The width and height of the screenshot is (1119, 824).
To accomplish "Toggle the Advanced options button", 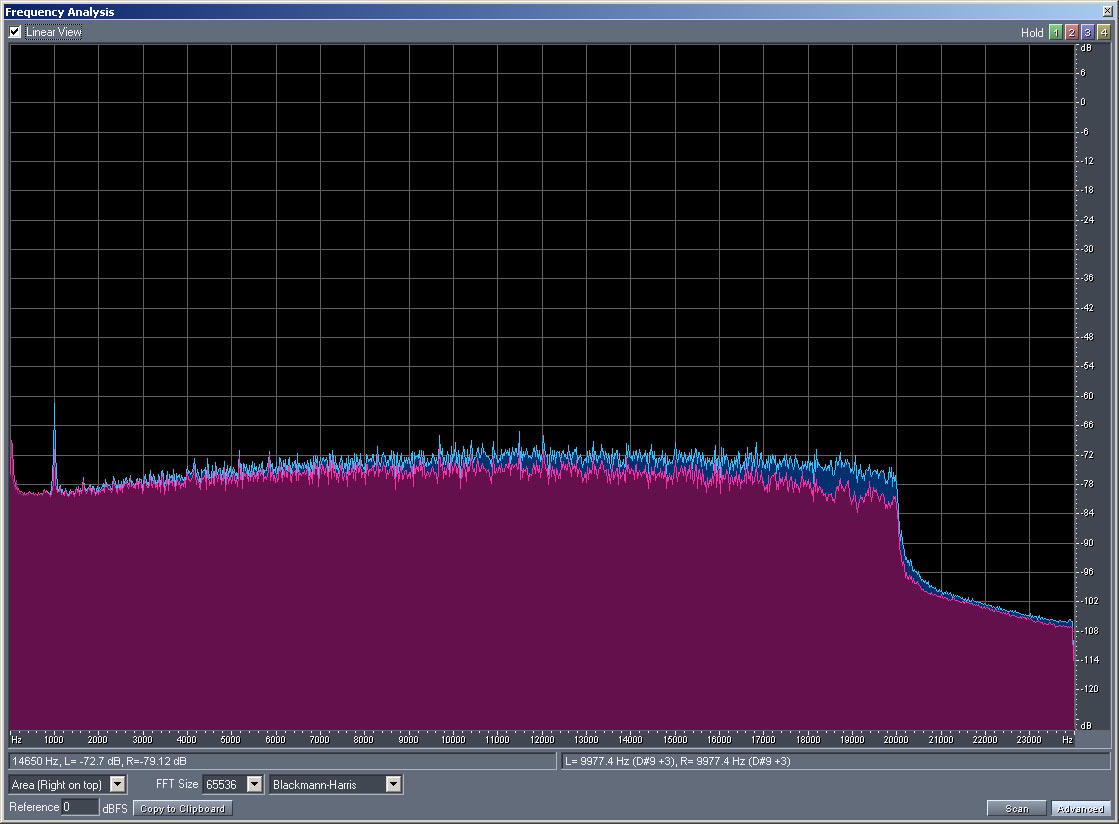I will point(1080,808).
